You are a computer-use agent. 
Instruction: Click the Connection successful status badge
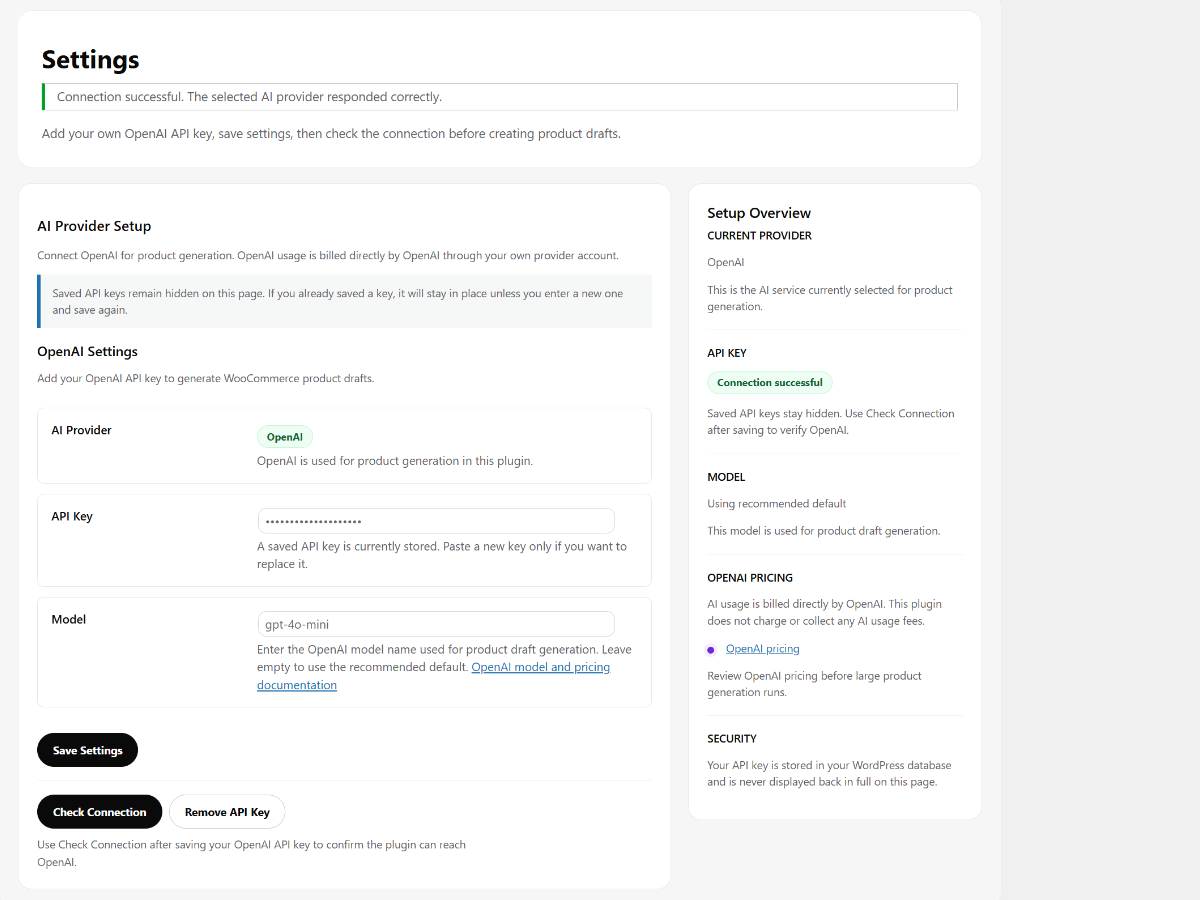coord(770,382)
